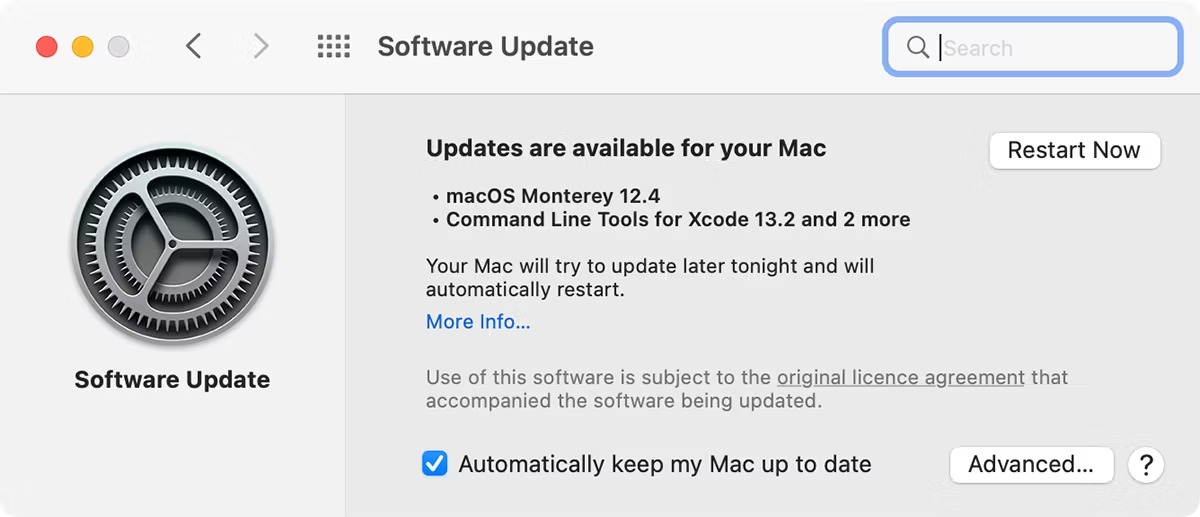Screen dimensions: 1200x517
Task: Click the Updates are available heading
Action: (626, 149)
